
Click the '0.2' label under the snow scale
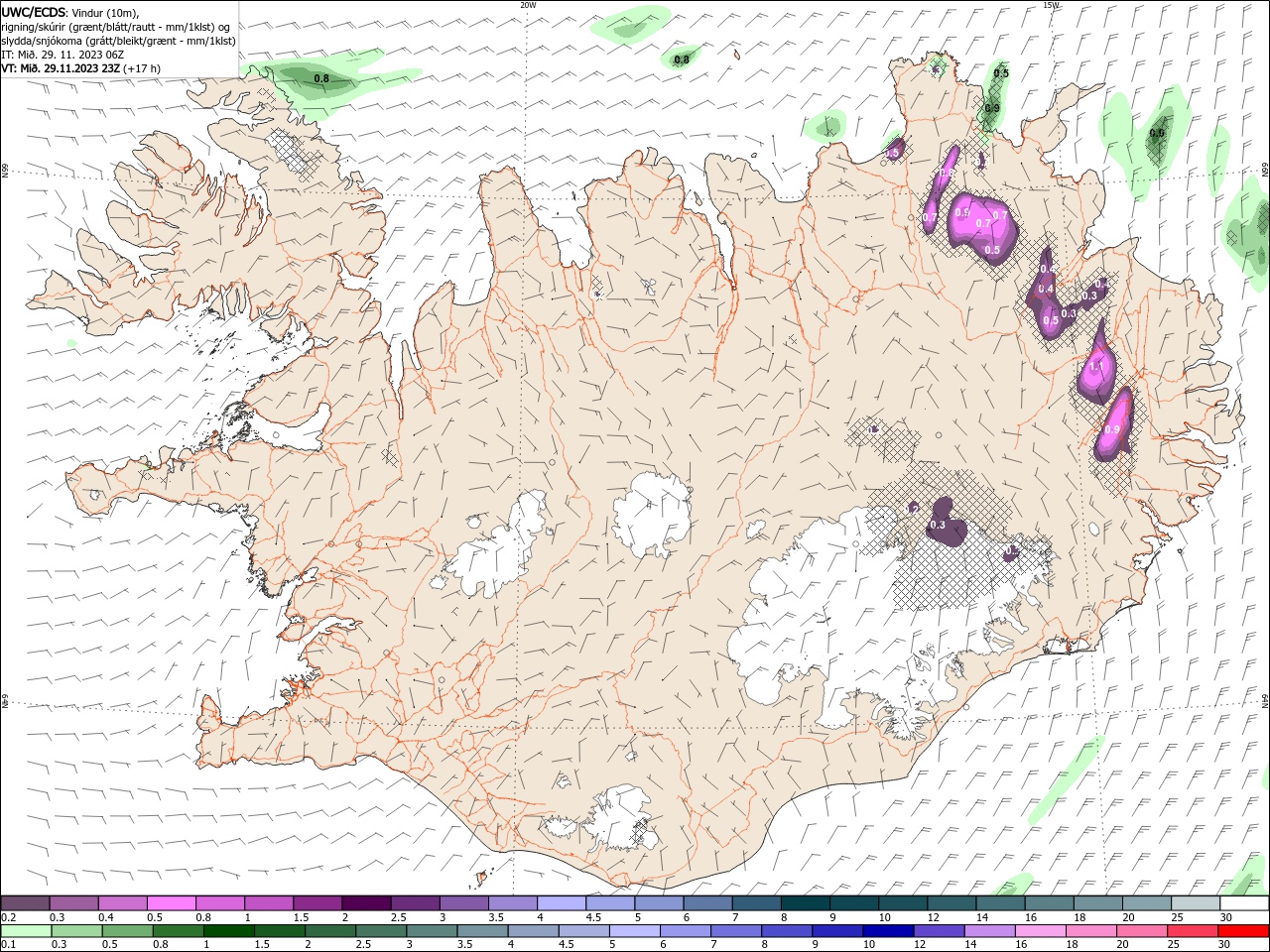tap(7, 917)
